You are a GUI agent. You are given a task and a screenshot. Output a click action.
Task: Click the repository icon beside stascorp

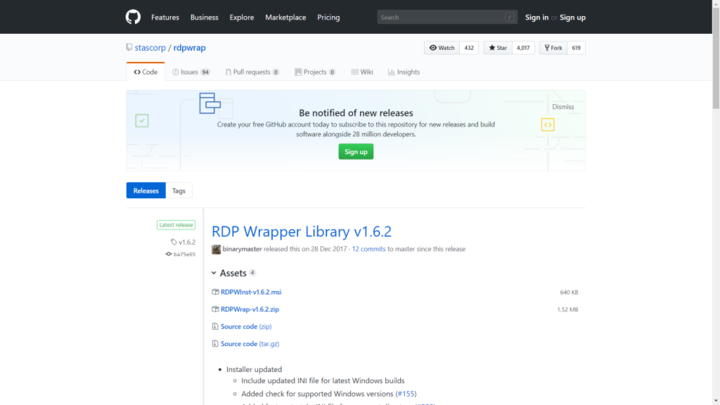pos(129,47)
